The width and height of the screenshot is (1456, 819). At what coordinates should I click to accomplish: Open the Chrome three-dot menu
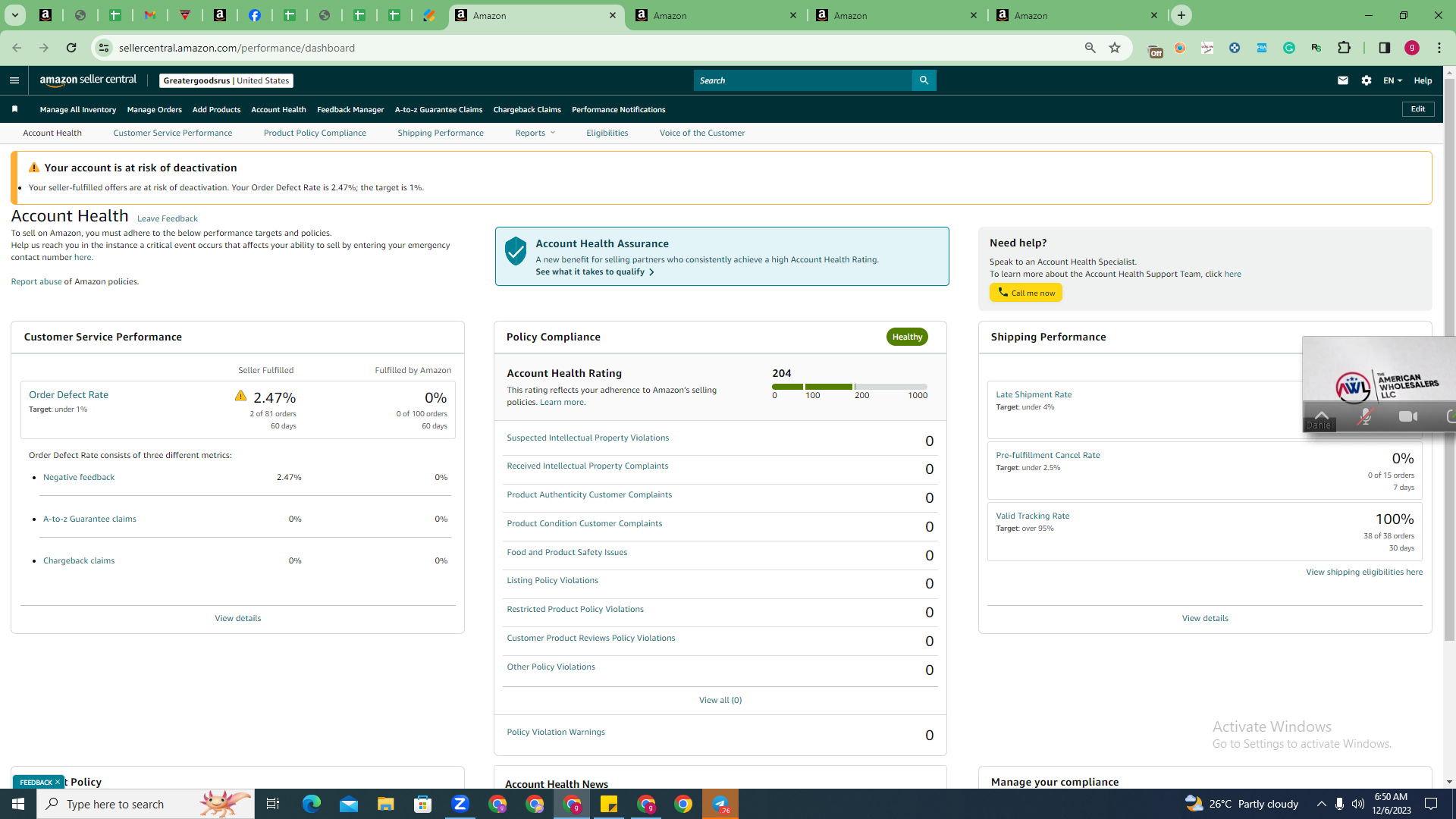coord(1439,48)
